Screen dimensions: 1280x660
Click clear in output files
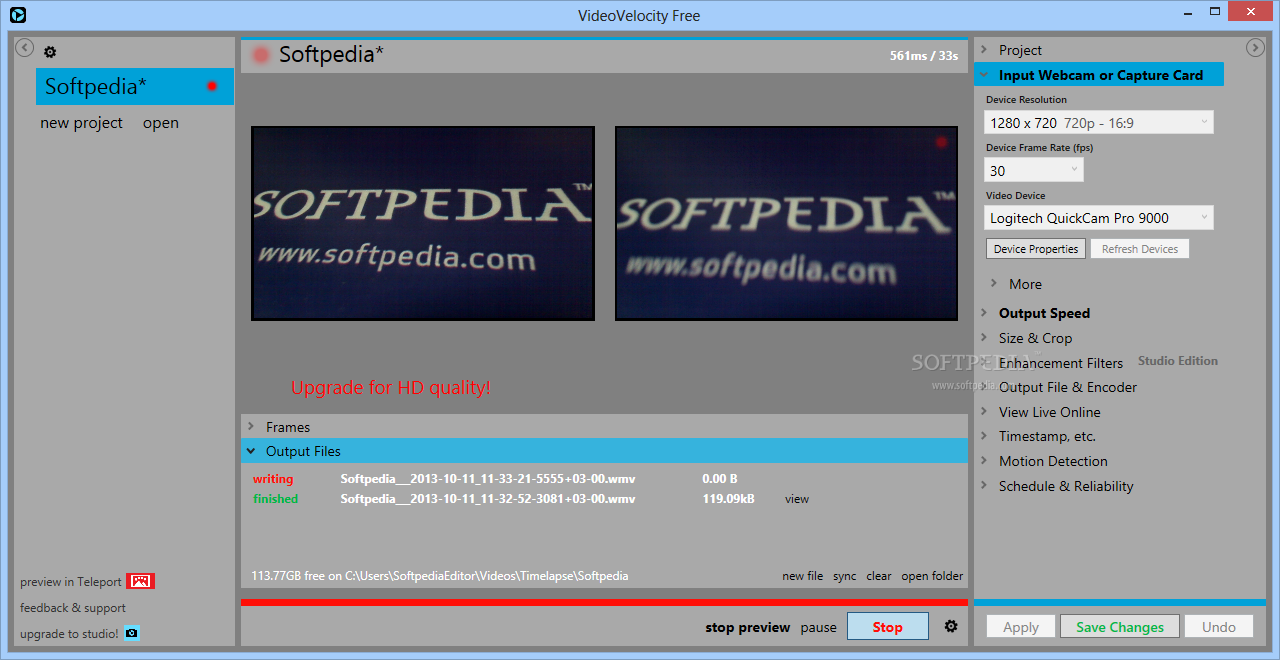(879, 576)
